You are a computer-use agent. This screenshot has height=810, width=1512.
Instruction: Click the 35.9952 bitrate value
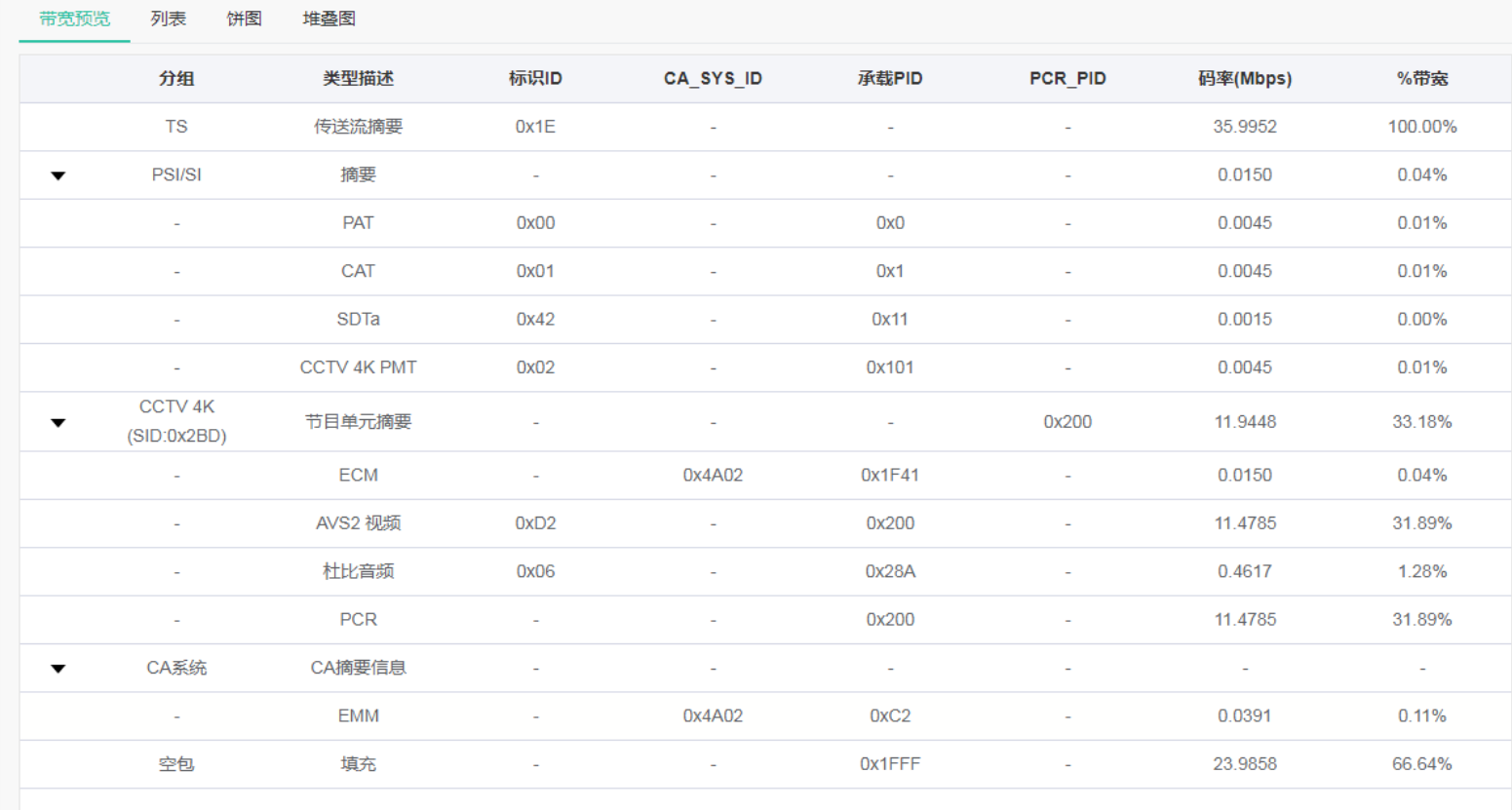click(1245, 127)
